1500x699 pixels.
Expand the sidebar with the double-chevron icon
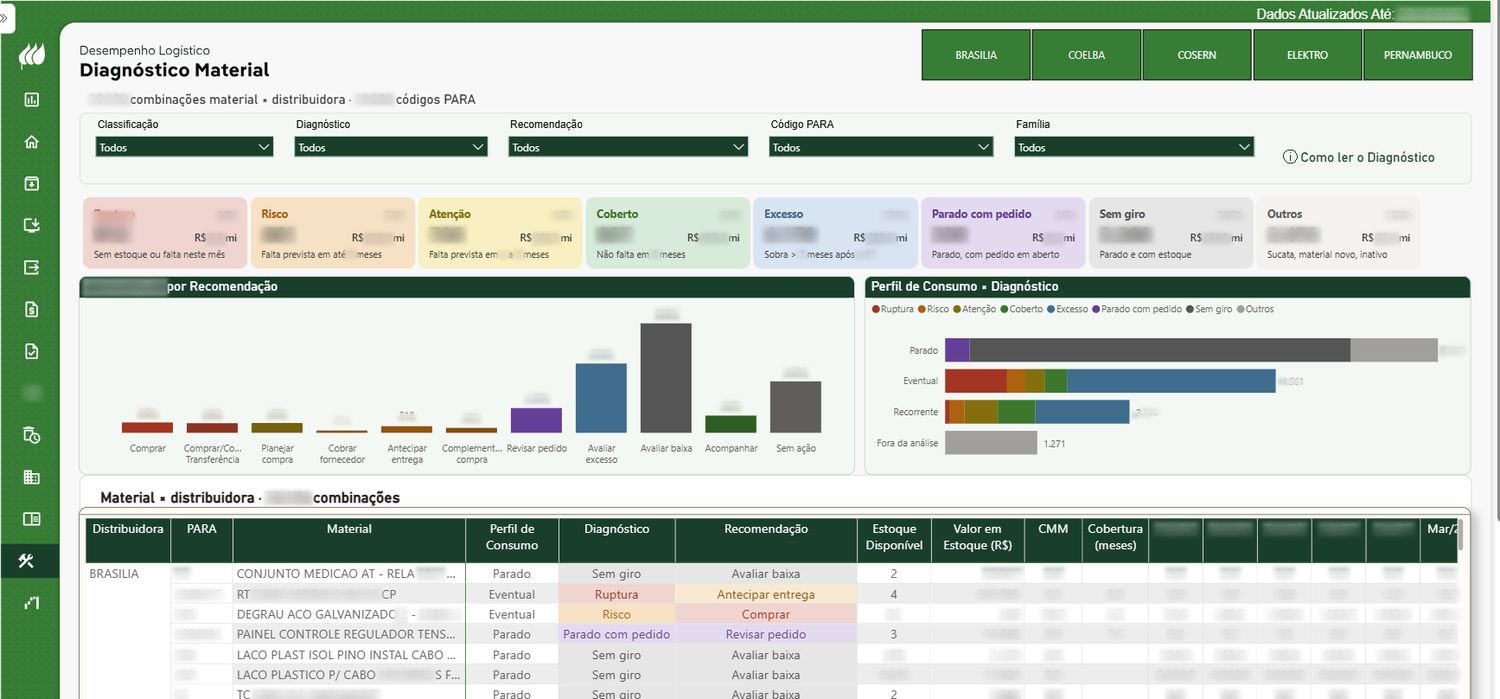click(5, 17)
